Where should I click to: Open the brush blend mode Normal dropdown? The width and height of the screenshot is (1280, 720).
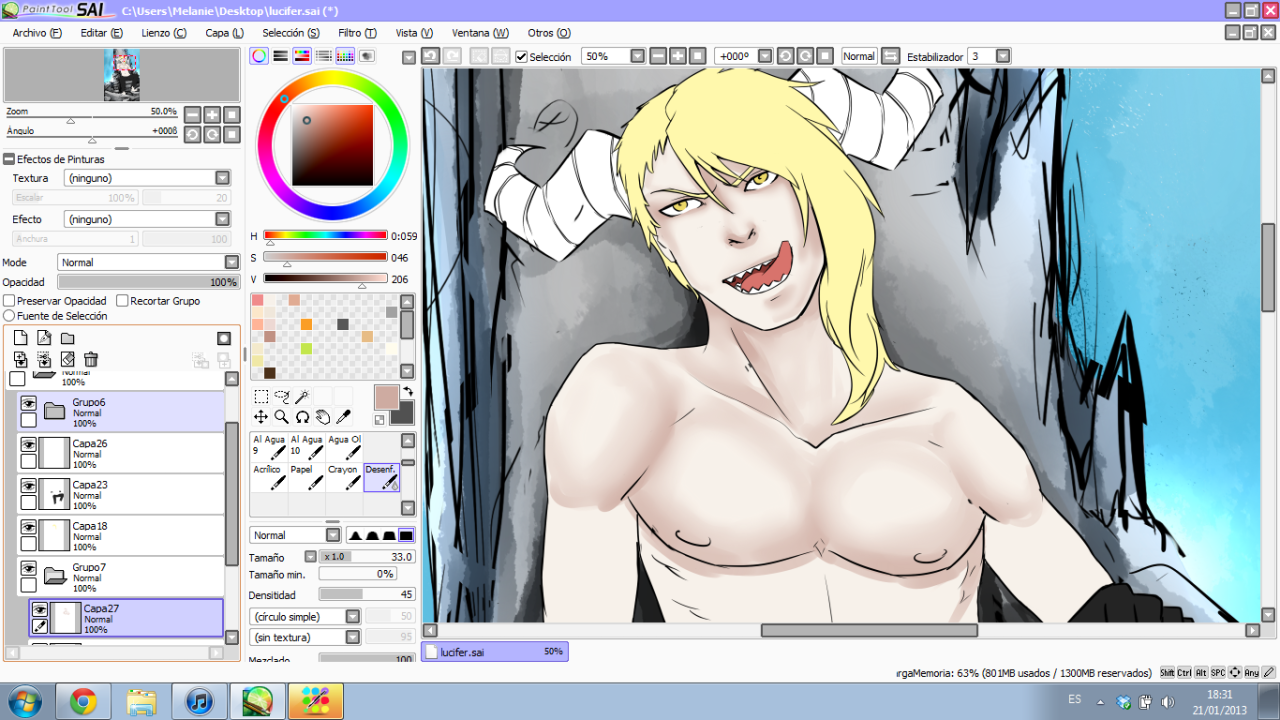coord(295,535)
